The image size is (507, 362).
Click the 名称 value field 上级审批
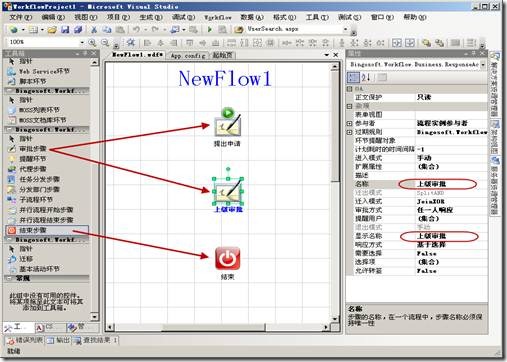click(451, 184)
